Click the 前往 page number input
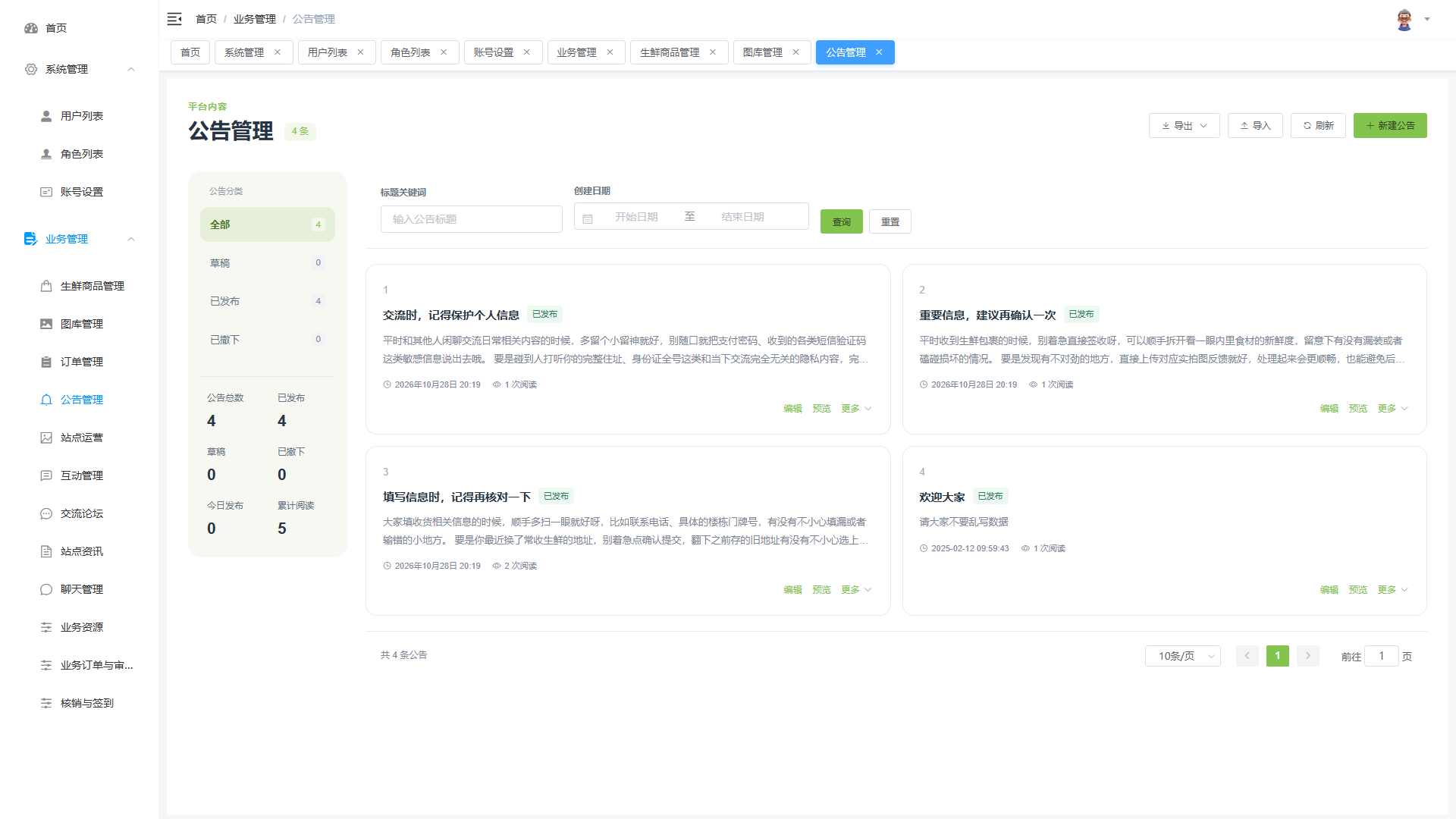The width and height of the screenshot is (1456, 819). [x=1382, y=656]
